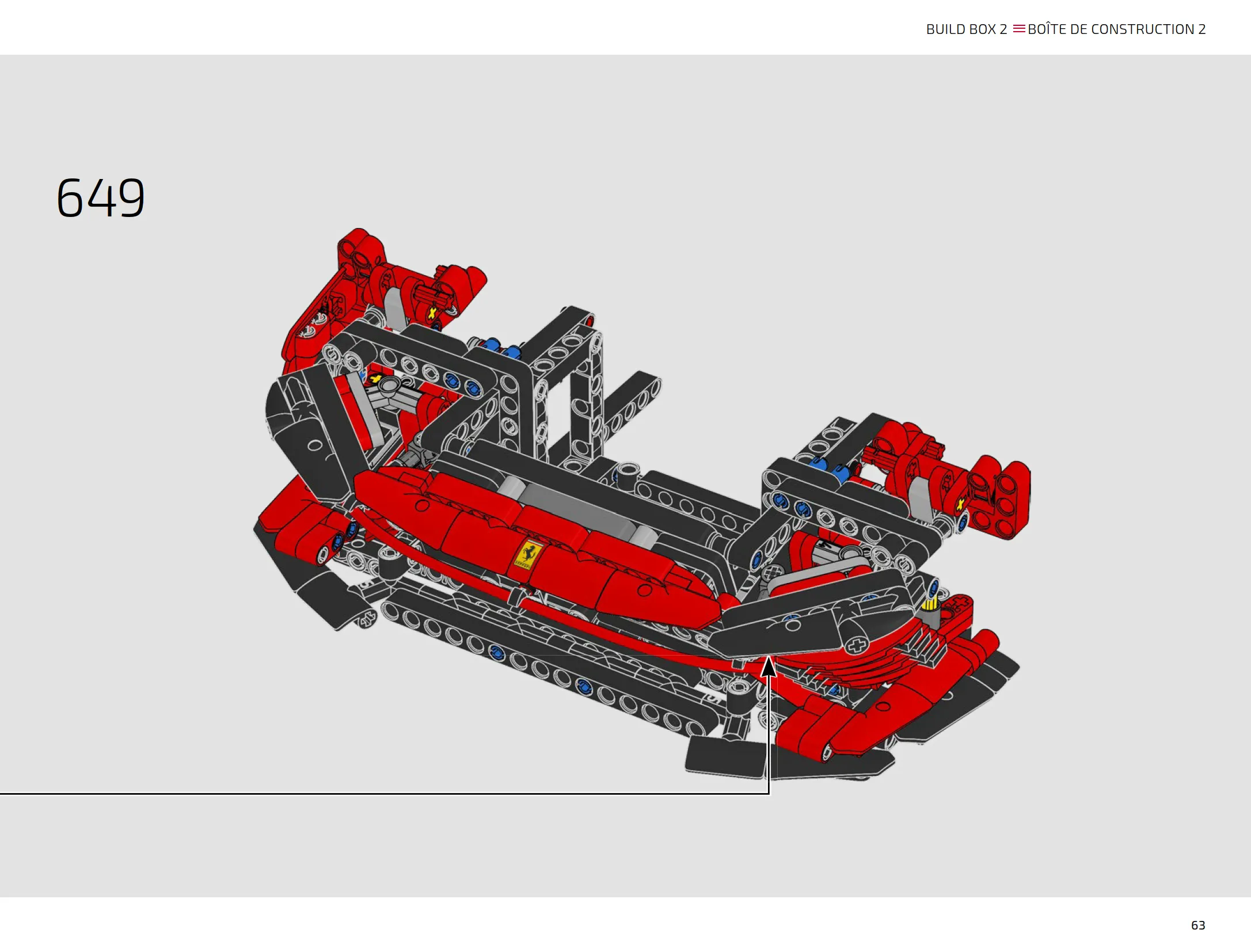Click the step number 649

[x=100, y=197]
